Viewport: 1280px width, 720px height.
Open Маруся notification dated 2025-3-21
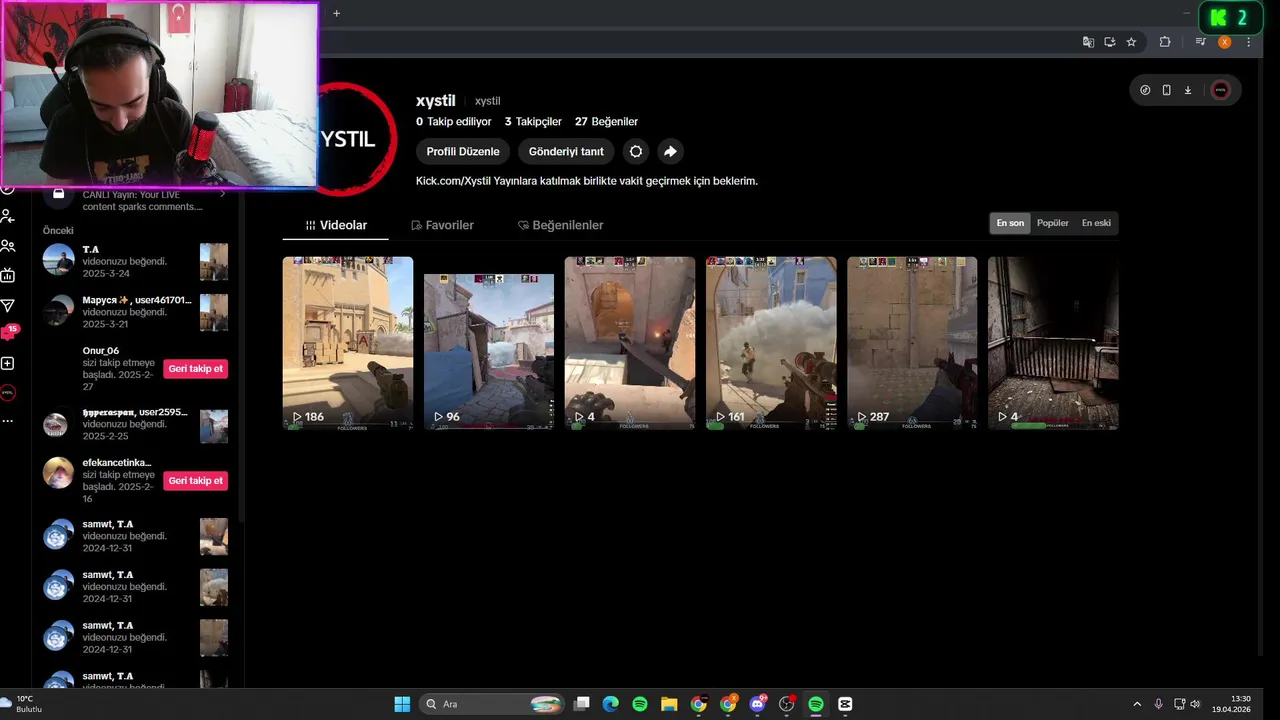pos(135,312)
